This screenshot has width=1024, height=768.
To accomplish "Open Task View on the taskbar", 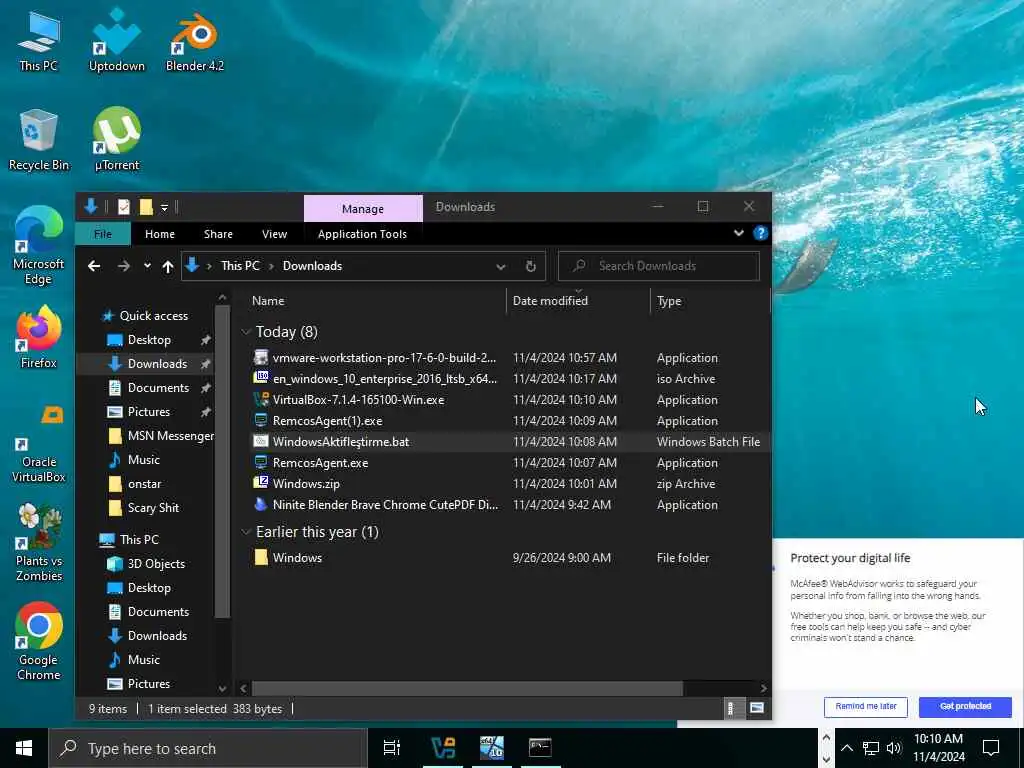I will [391, 748].
